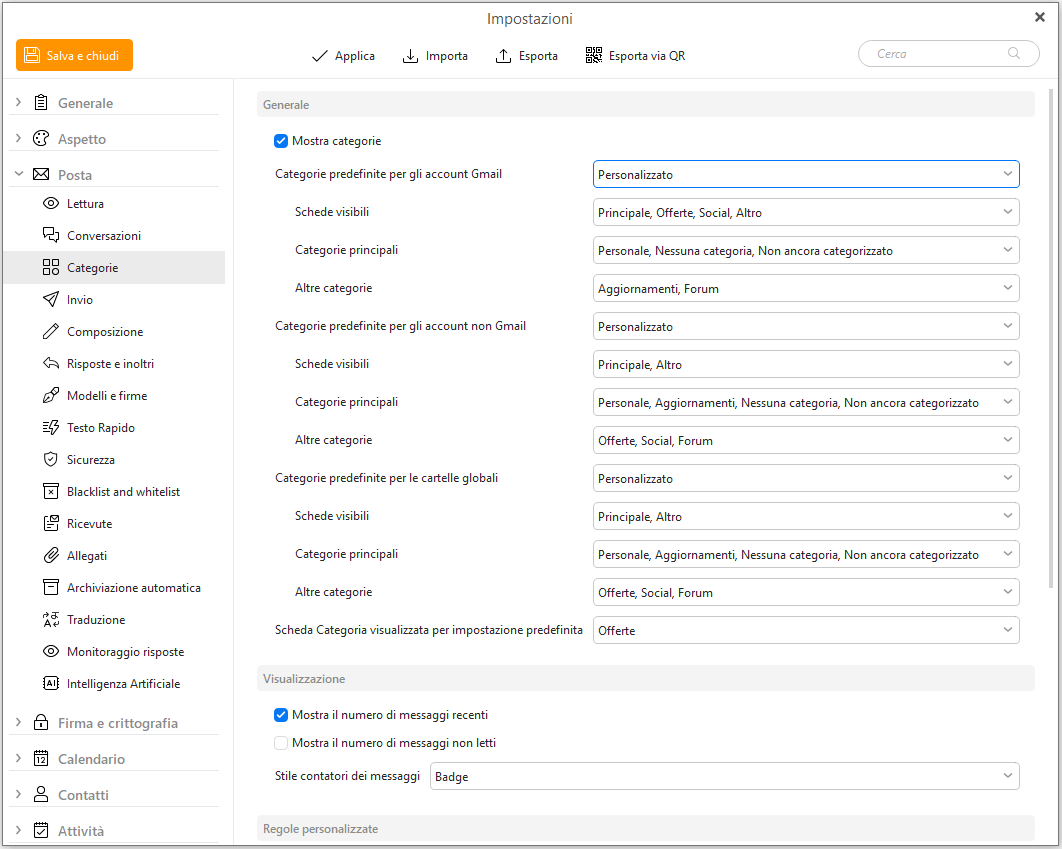Click Esporta via QR button
The image size is (1062, 849).
(x=635, y=56)
